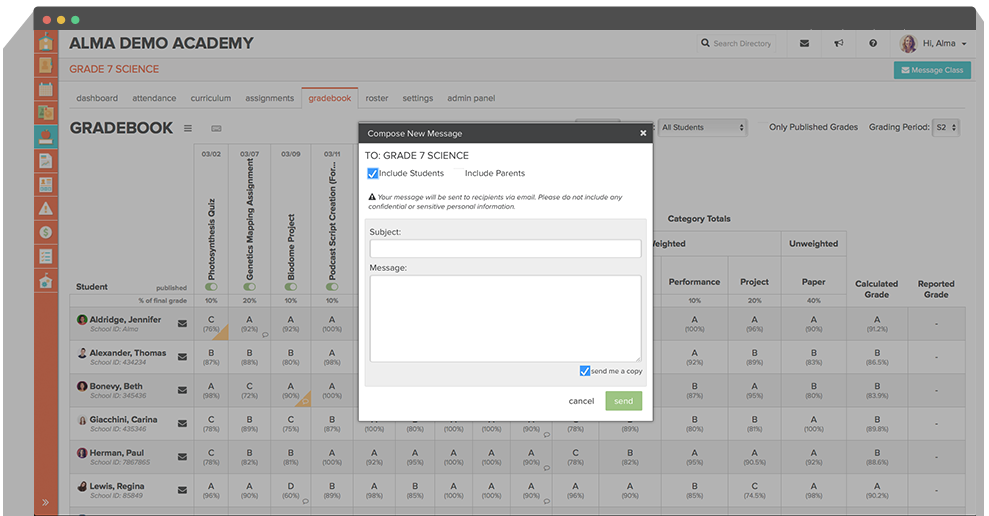Click in the Subject input field
This screenshot has height=516, width=989.
click(505, 249)
